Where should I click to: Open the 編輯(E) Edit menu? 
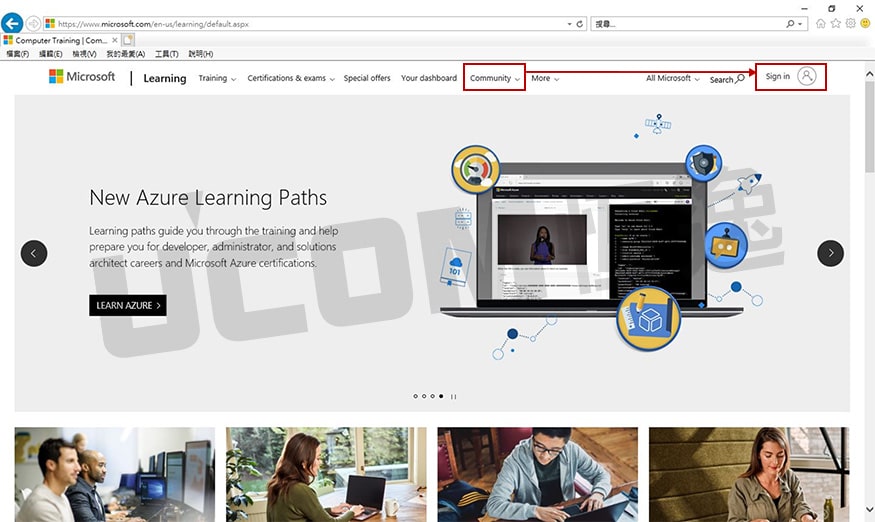(x=51, y=54)
